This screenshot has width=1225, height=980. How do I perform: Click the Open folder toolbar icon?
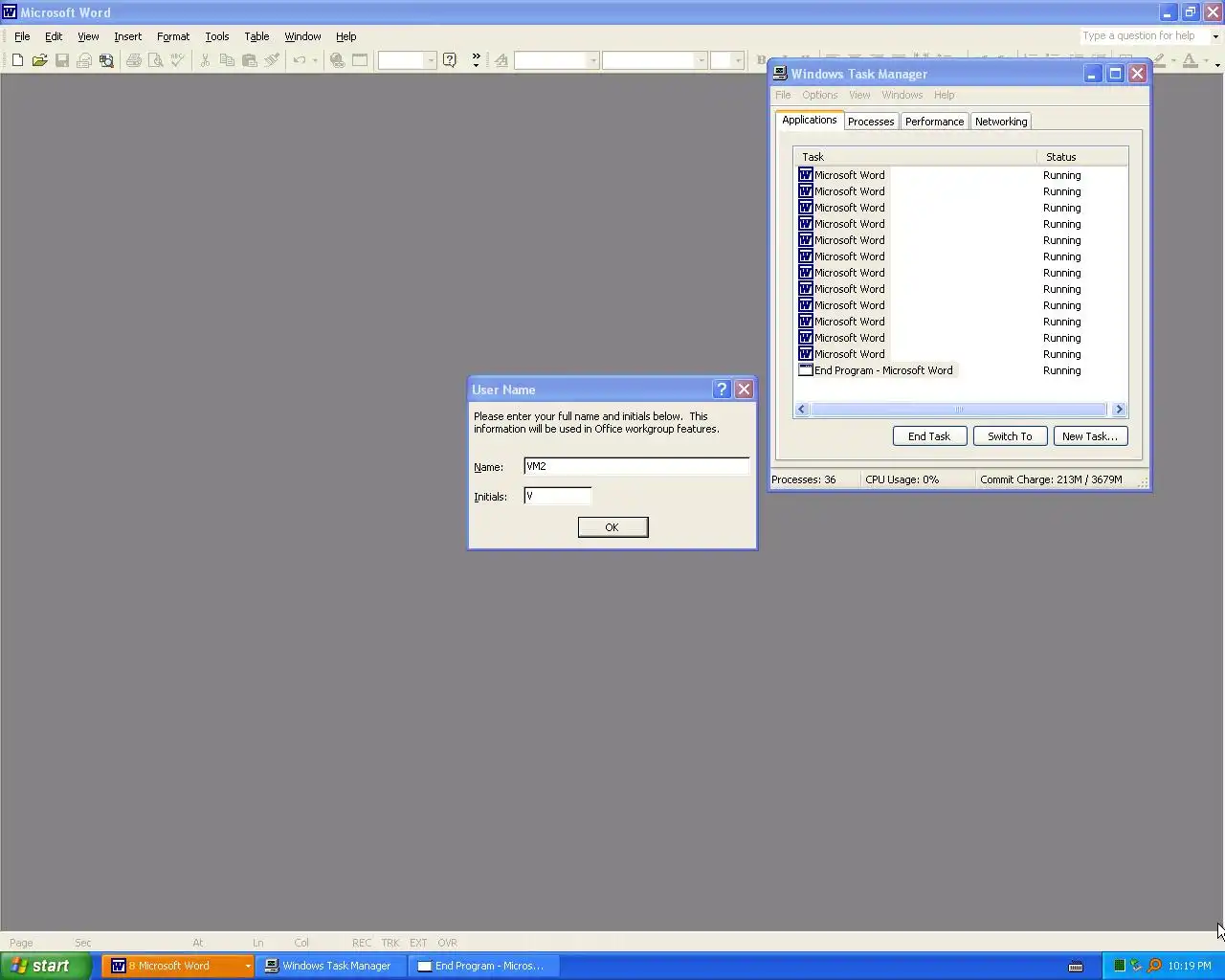(39, 60)
